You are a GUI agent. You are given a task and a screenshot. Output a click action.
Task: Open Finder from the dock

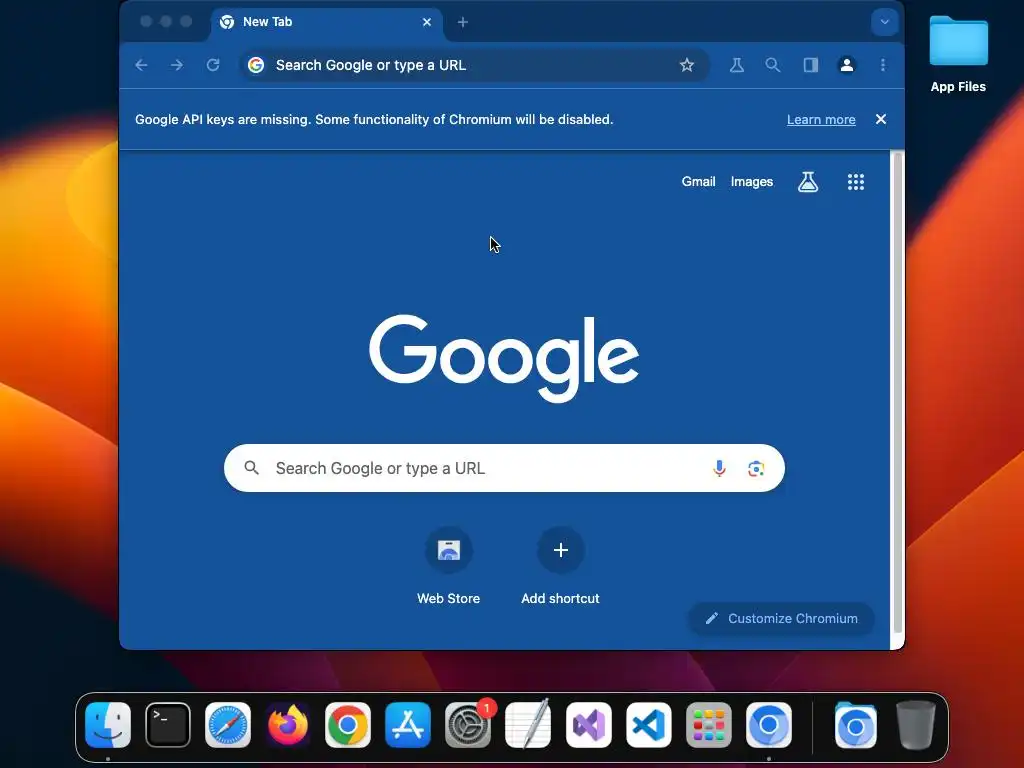[108, 725]
